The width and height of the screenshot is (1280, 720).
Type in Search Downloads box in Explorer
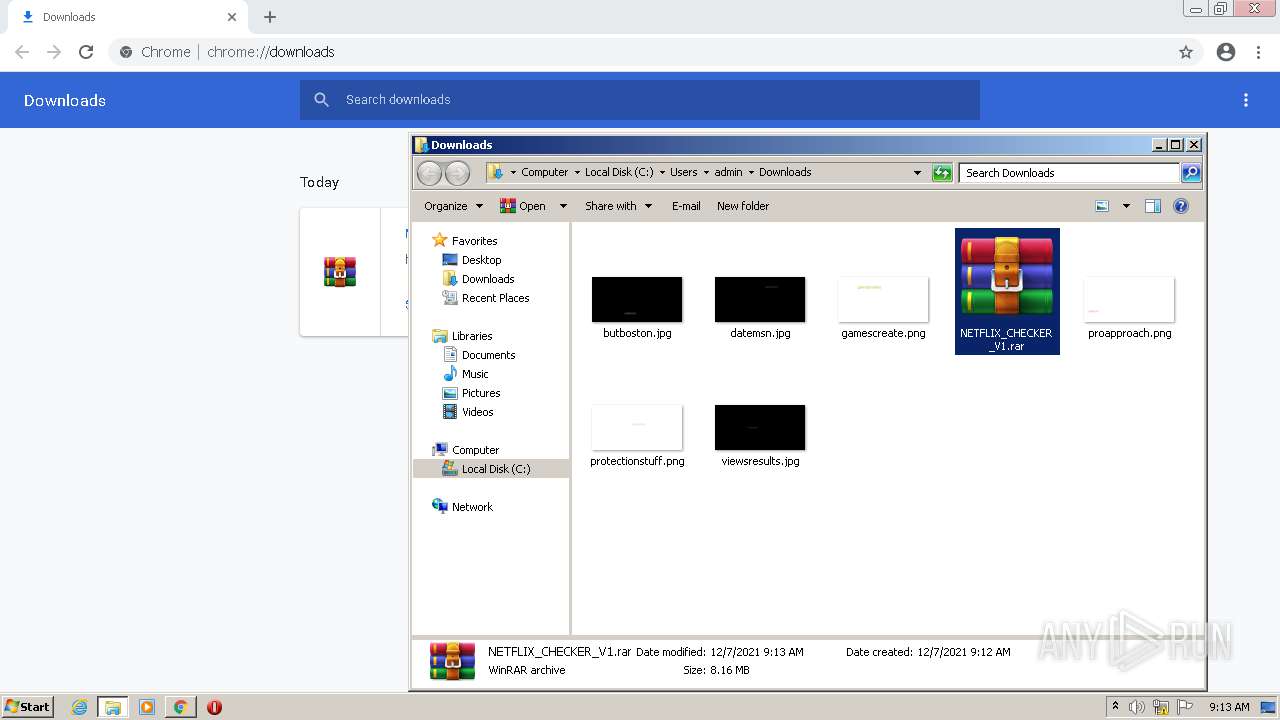pos(1069,173)
